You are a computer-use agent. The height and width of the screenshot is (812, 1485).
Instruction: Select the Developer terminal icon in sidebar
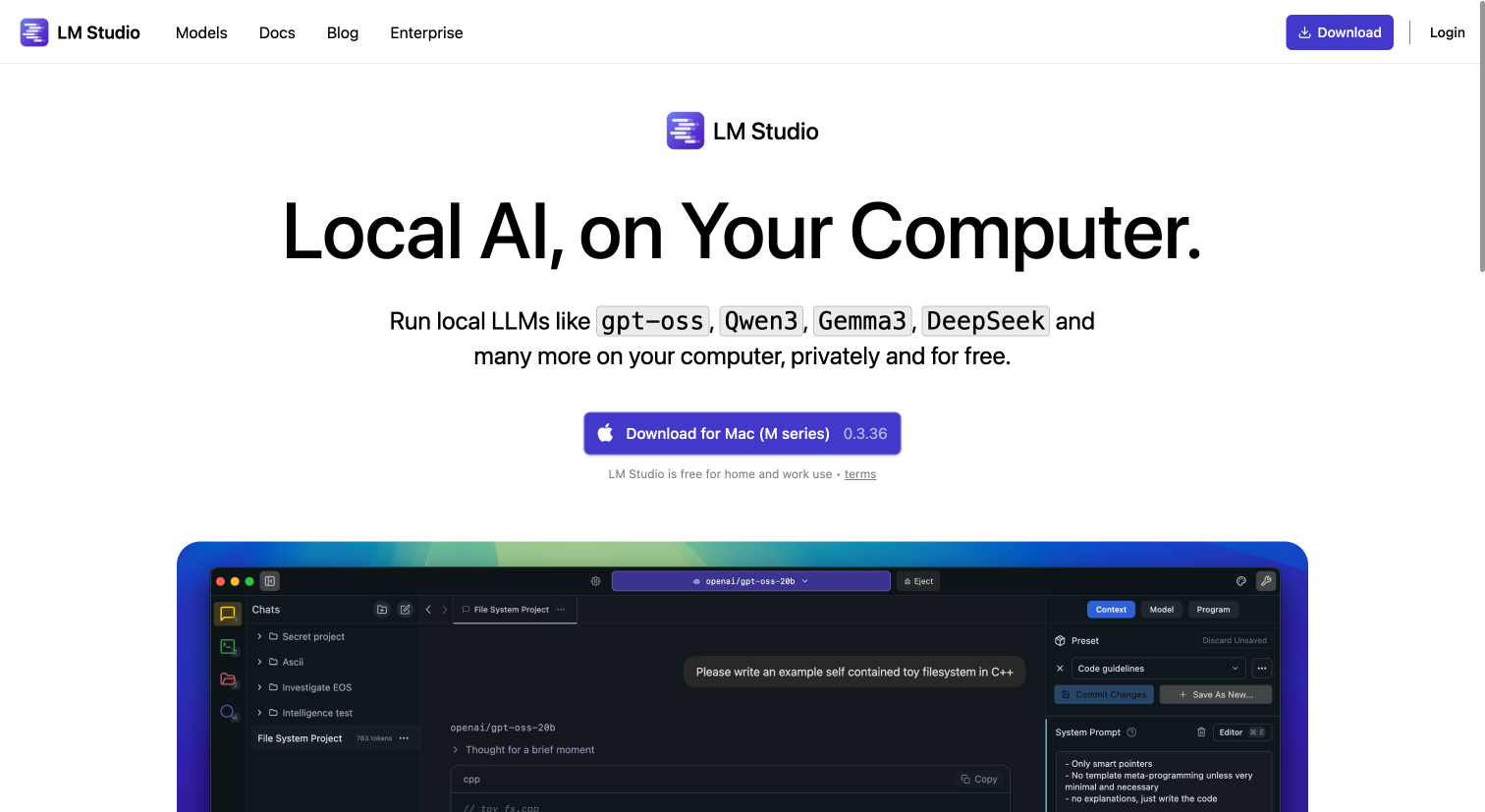[227, 646]
